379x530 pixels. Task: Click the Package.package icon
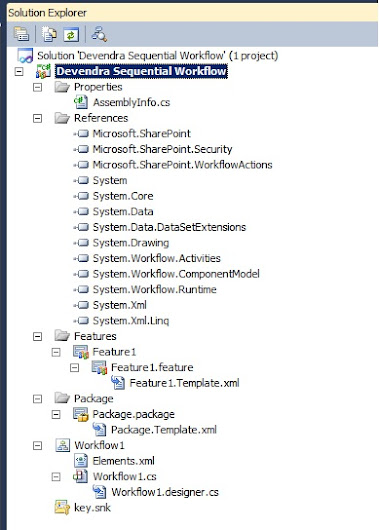coord(80,414)
